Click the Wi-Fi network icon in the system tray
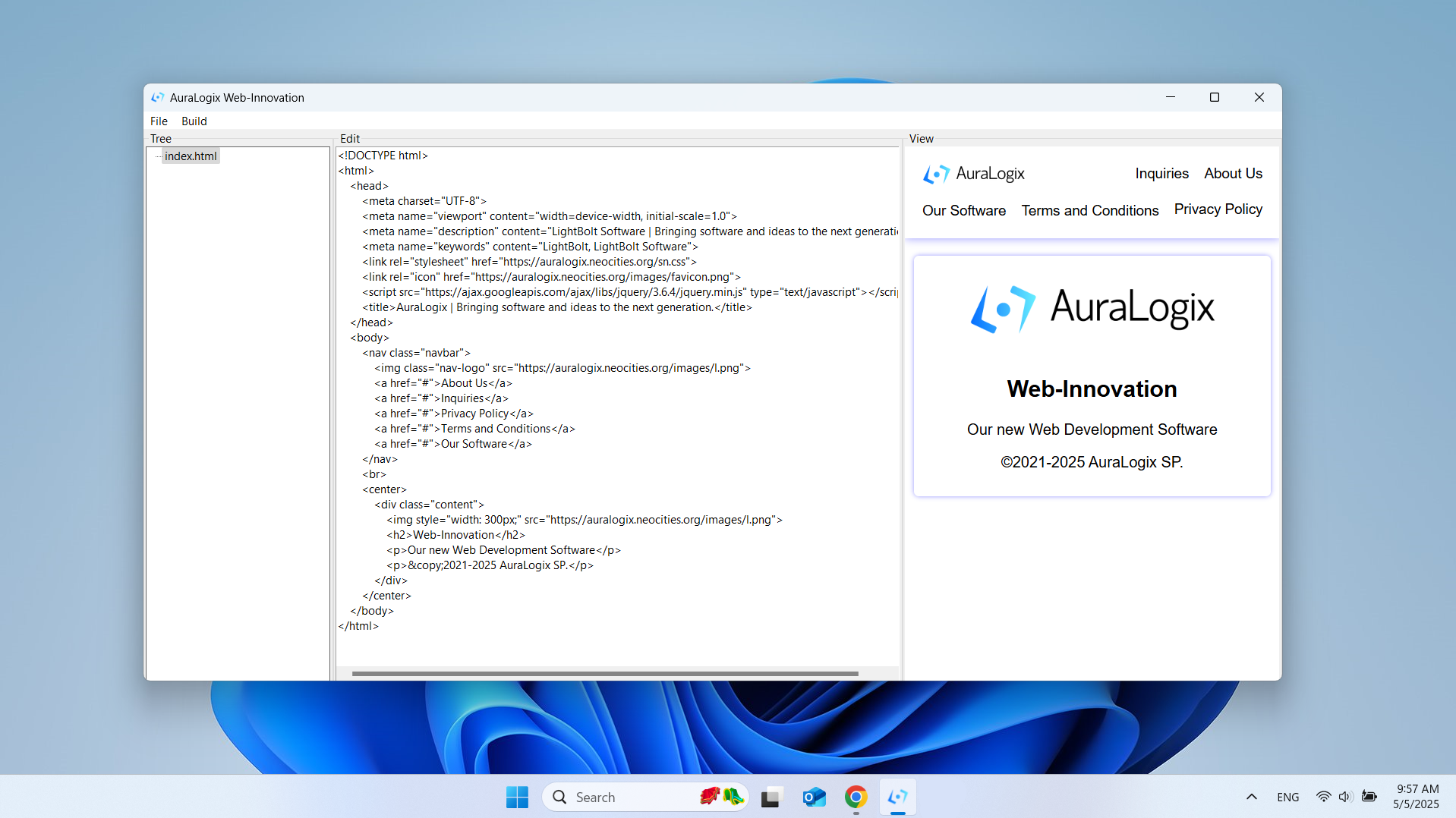 click(1323, 797)
